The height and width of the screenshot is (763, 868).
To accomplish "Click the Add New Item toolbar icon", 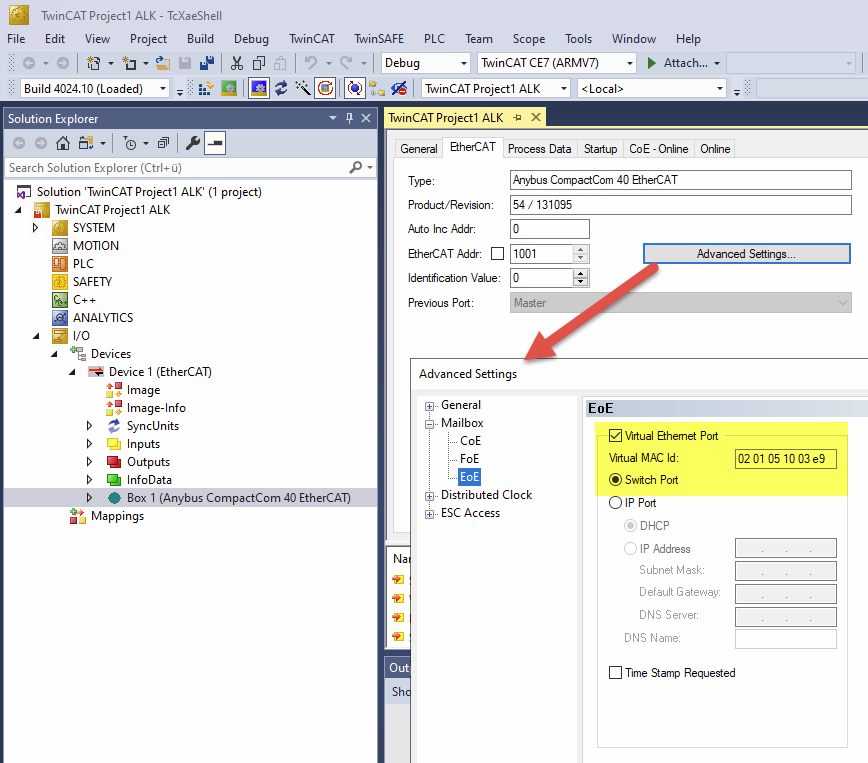I will point(129,63).
